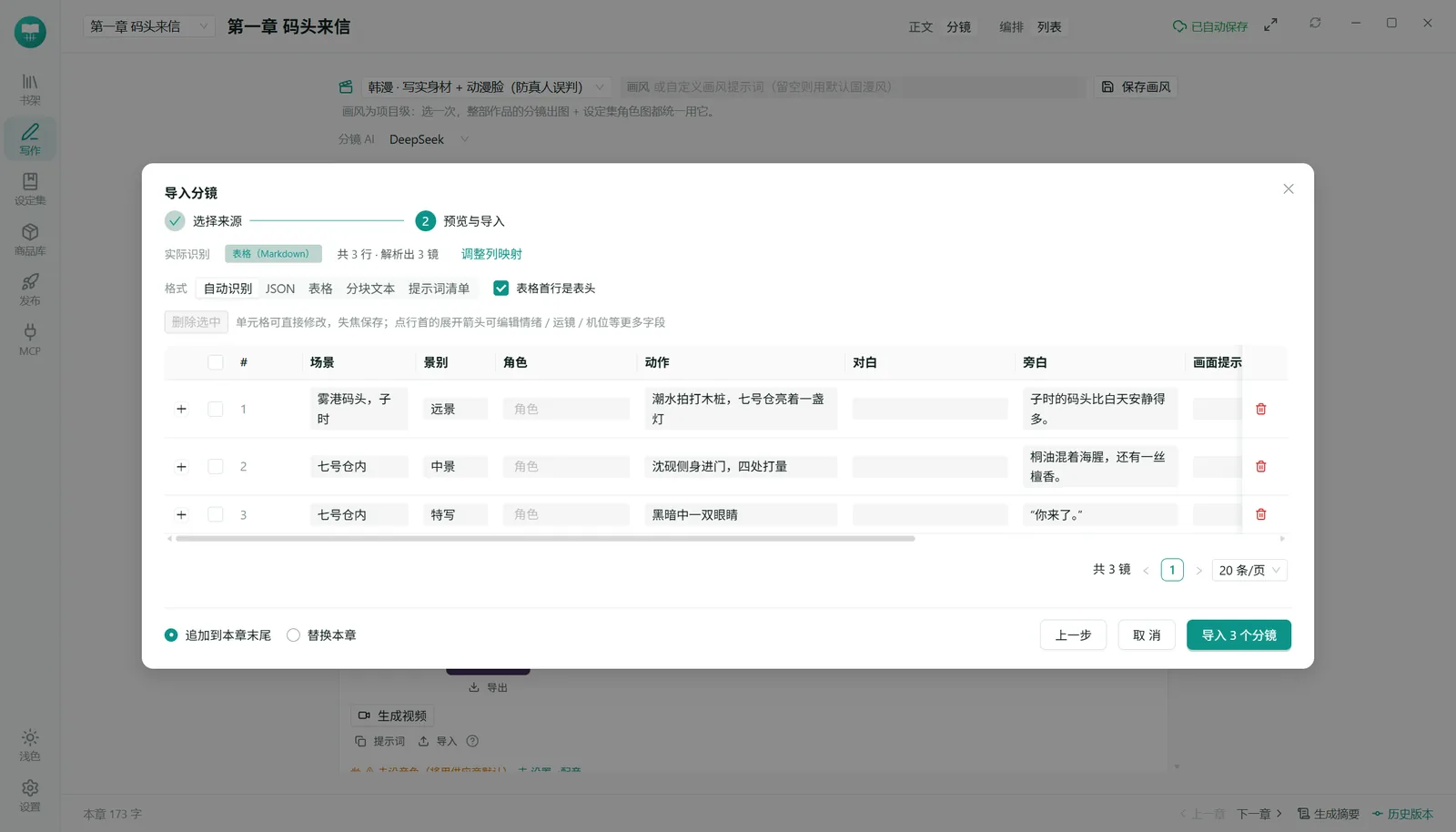The height and width of the screenshot is (832, 1456).
Task: Open the 书架 bookshelf sidebar icon
Action: [x=30, y=88]
